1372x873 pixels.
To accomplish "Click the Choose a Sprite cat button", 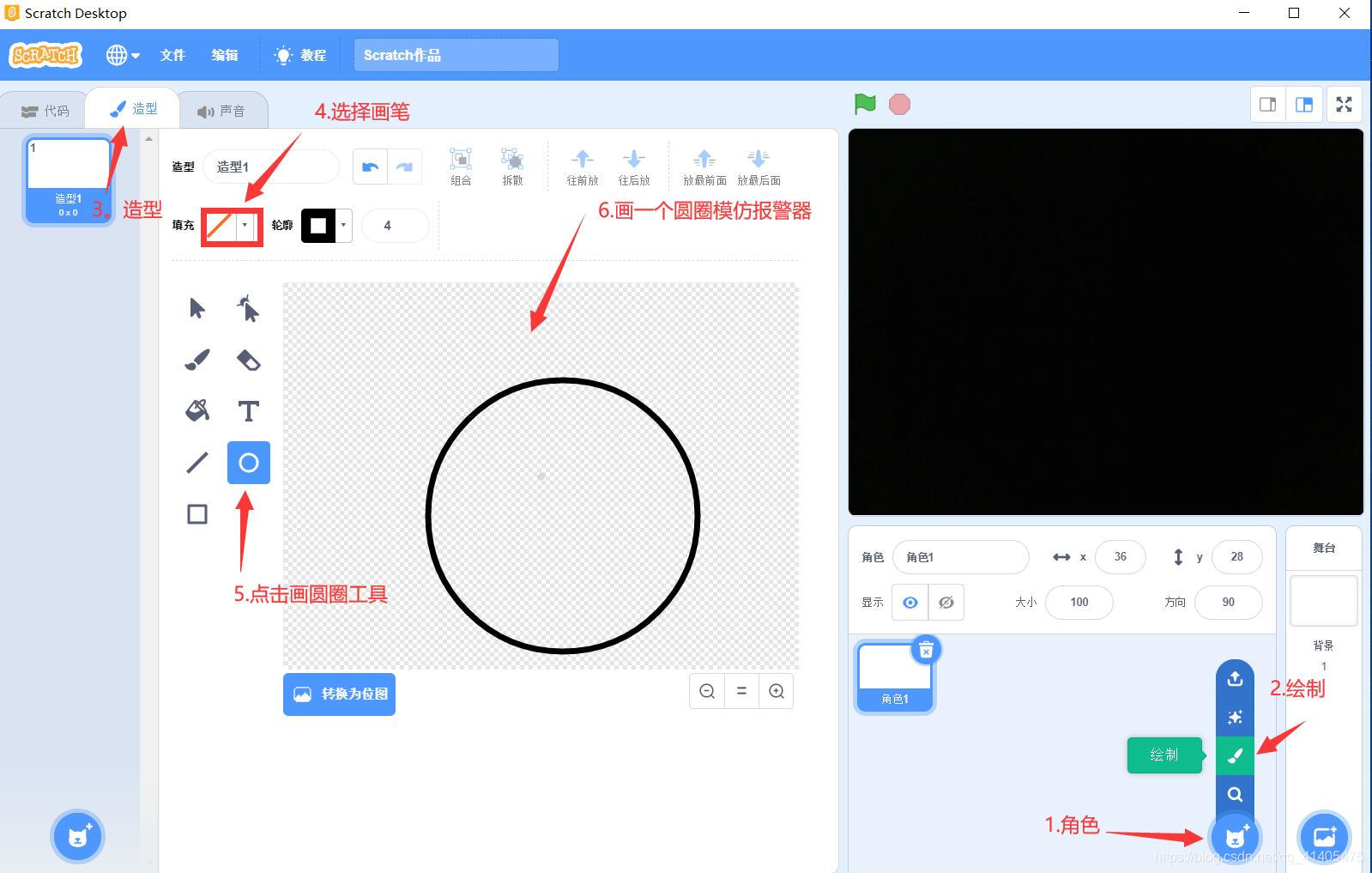I will click(1235, 836).
